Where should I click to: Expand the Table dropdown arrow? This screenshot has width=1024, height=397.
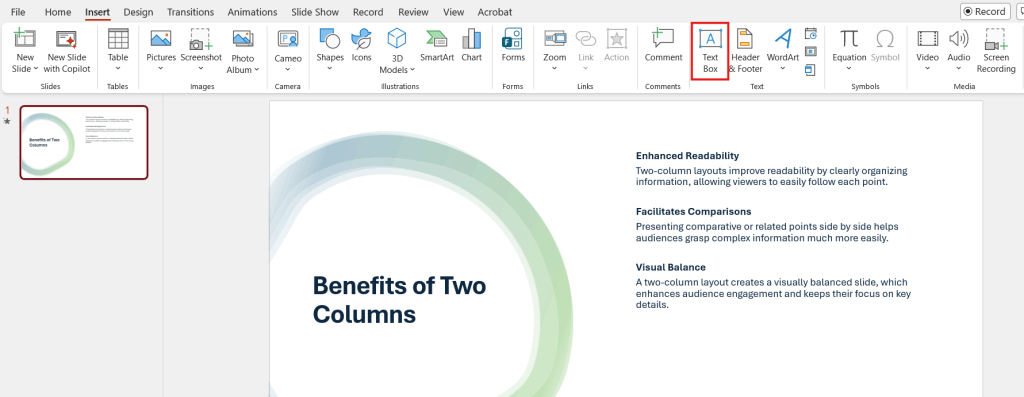coord(118,69)
